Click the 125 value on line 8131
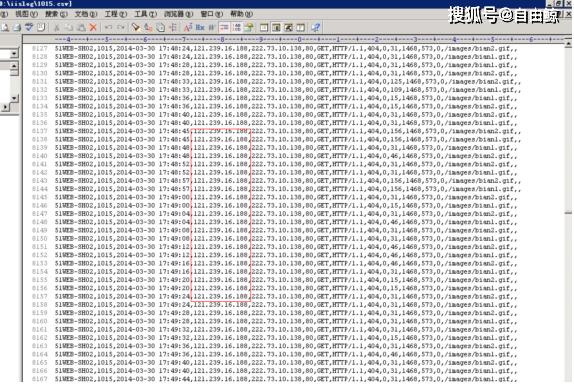This screenshot has height=392, width=574. pos(397,82)
